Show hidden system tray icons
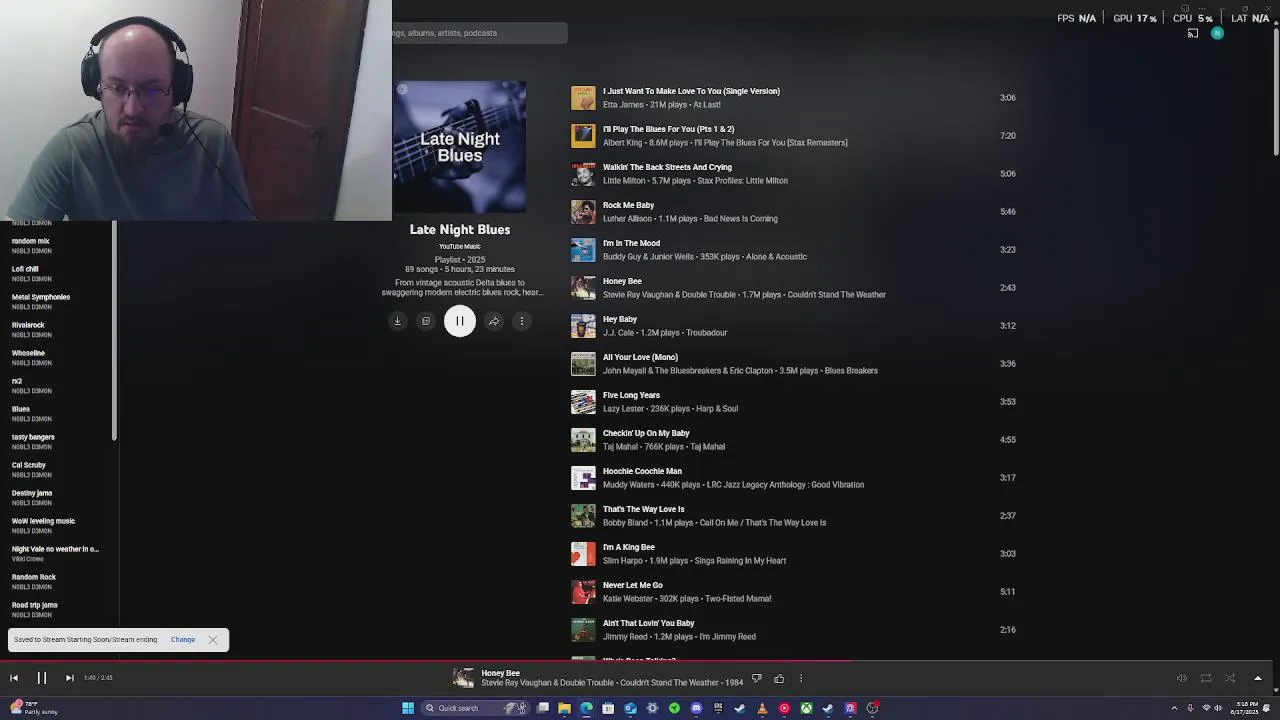This screenshot has width=1280, height=720. point(1175,708)
